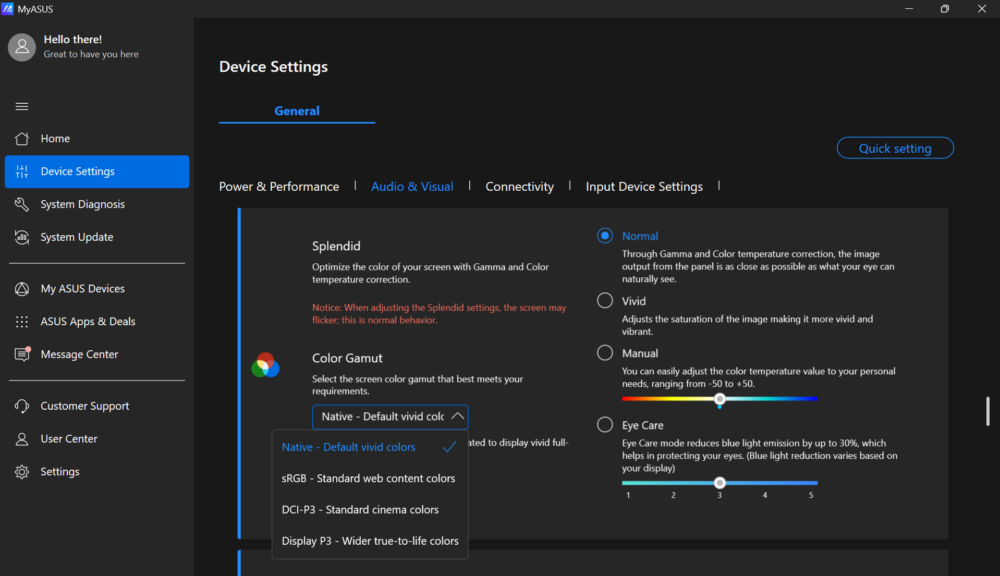The width and height of the screenshot is (1000, 576).
Task: Select the Vivid radio button
Action: tap(605, 301)
